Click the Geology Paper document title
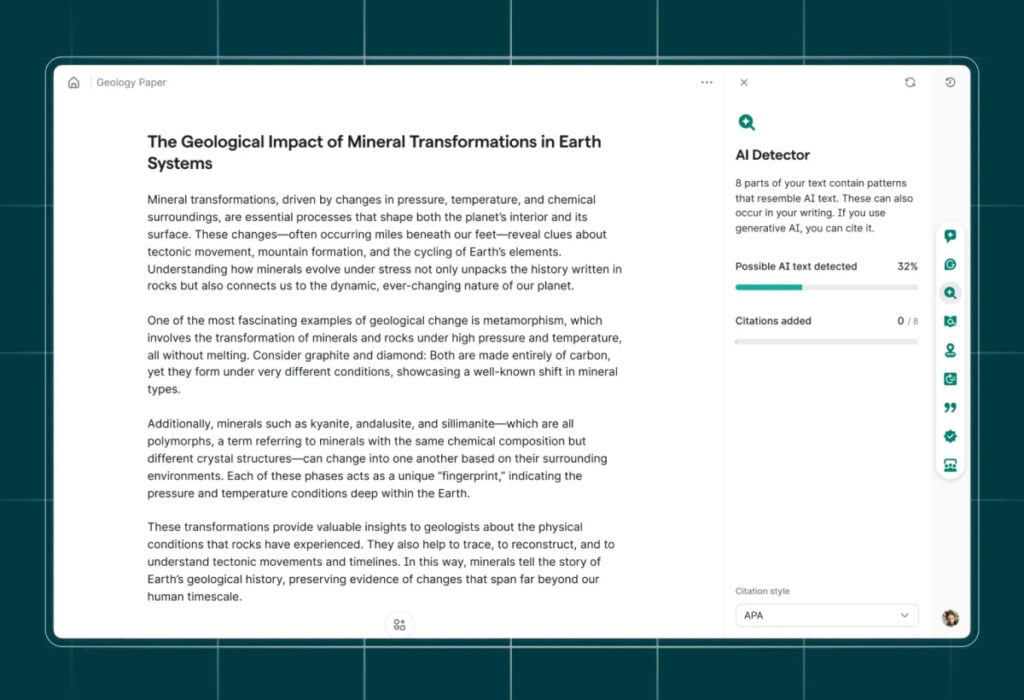The width and height of the screenshot is (1024, 700). (x=131, y=83)
